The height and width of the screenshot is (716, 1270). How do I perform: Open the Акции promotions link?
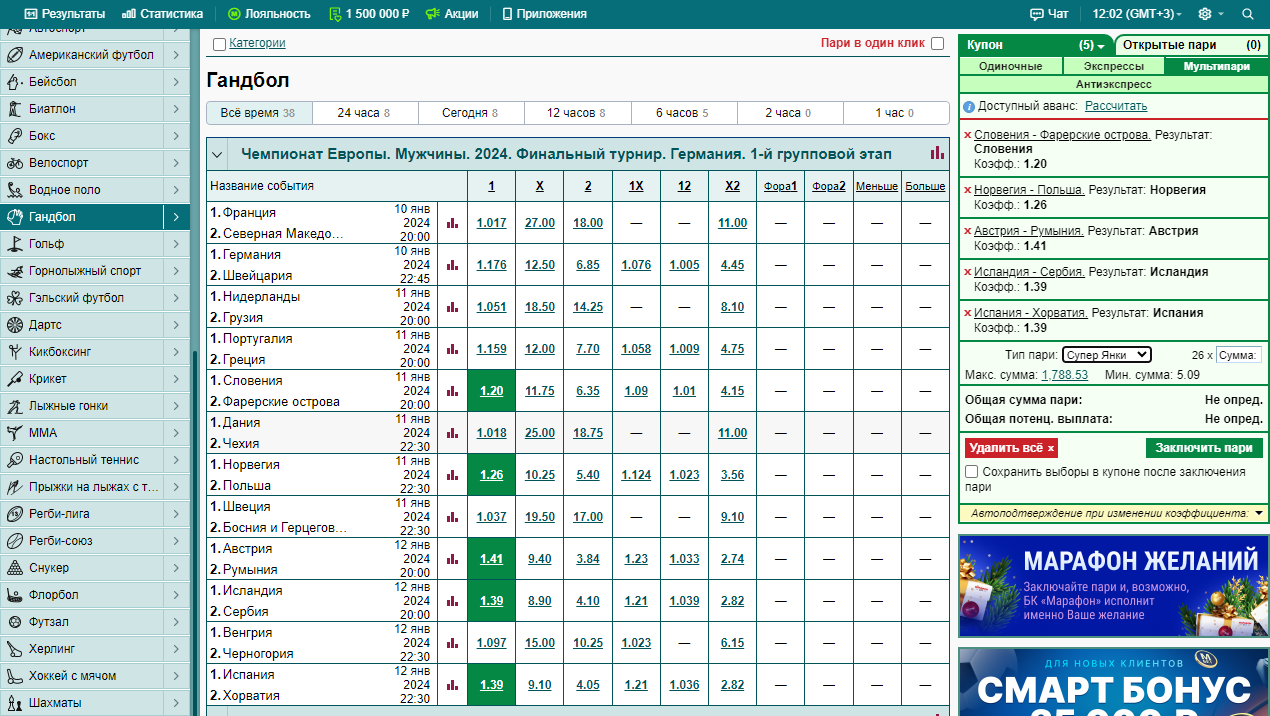(451, 14)
